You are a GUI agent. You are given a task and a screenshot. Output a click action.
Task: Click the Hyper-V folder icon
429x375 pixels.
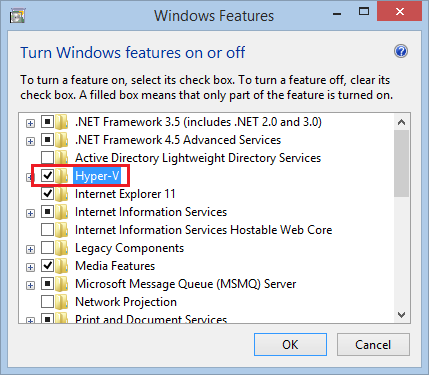tap(62, 176)
